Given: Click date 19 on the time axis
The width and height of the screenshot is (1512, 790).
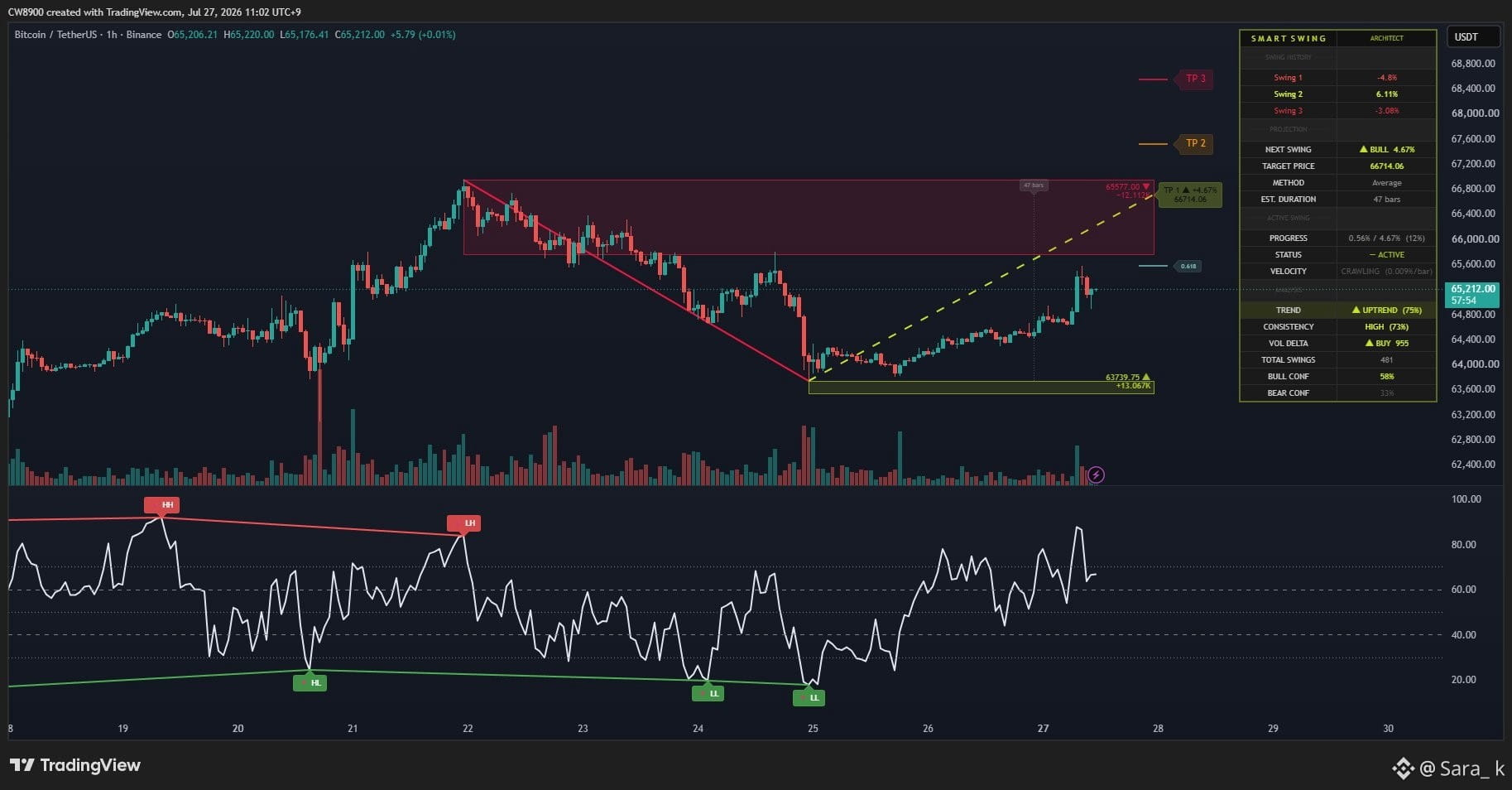Looking at the screenshot, I should point(122,729).
